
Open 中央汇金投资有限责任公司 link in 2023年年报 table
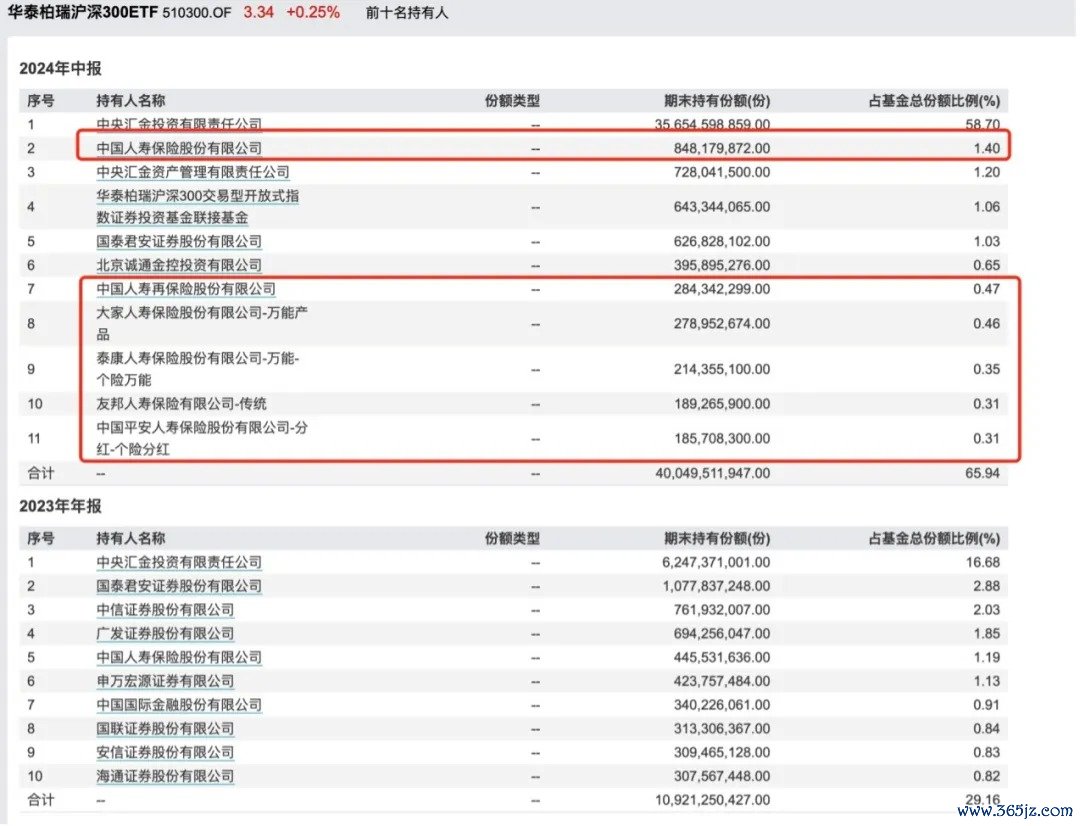pyautogui.click(x=179, y=562)
